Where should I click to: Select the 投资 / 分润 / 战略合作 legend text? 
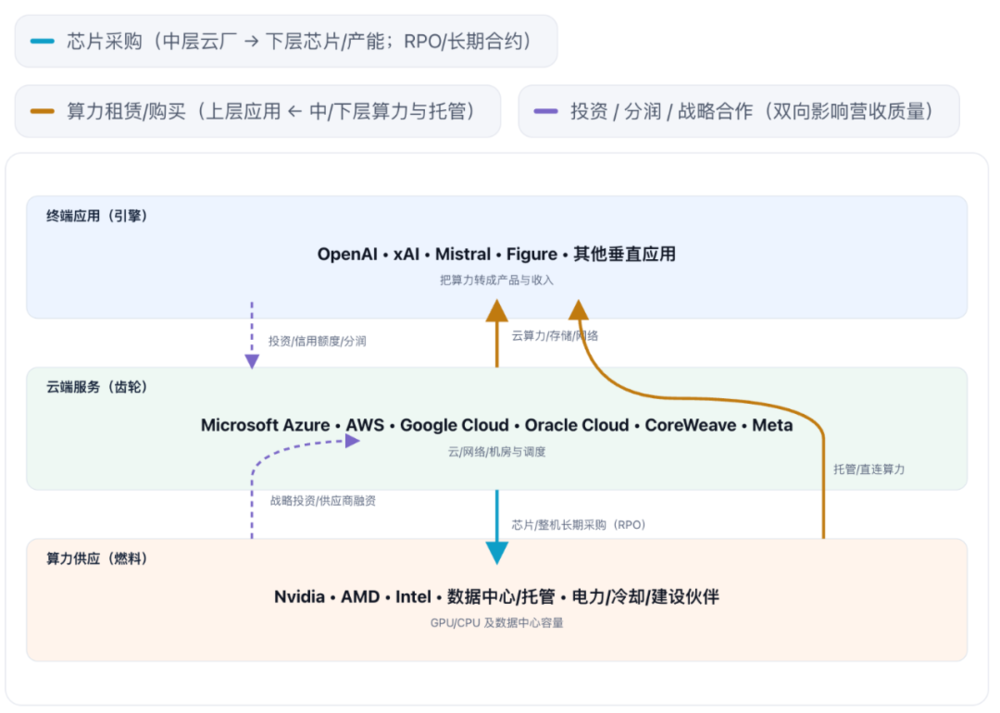tap(751, 111)
